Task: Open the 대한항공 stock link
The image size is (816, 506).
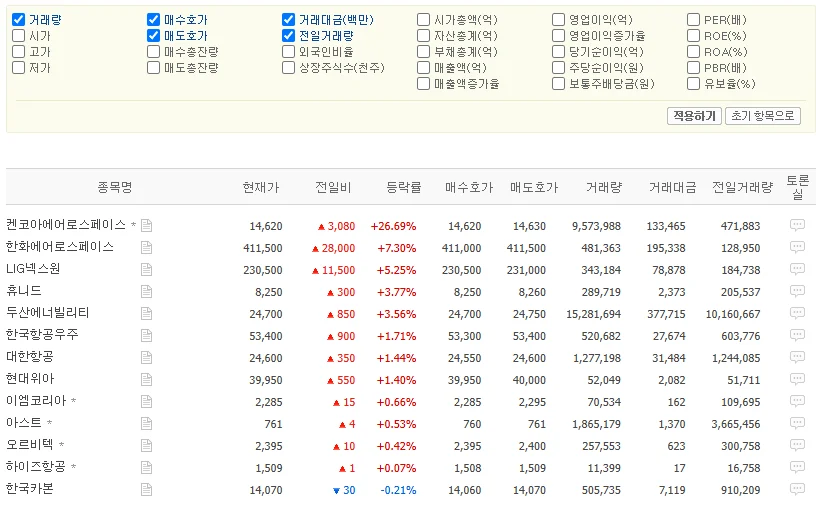Action: [x=30, y=357]
